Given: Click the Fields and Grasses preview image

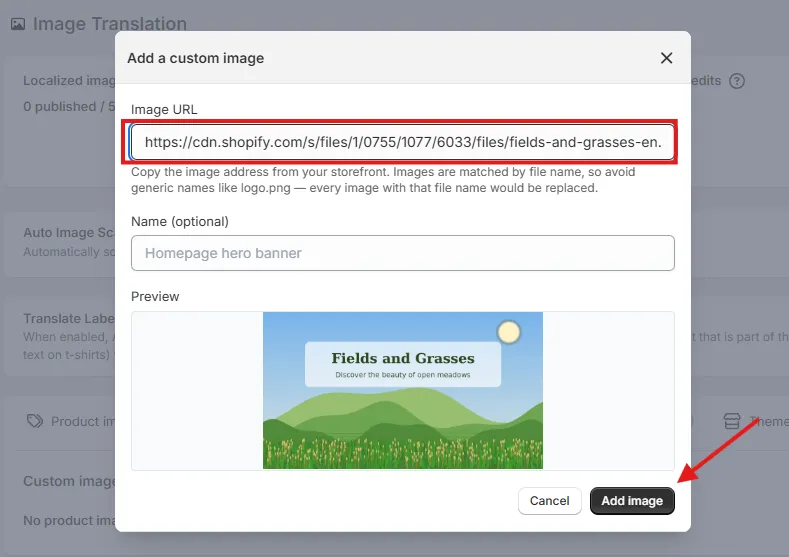Looking at the screenshot, I should point(403,390).
